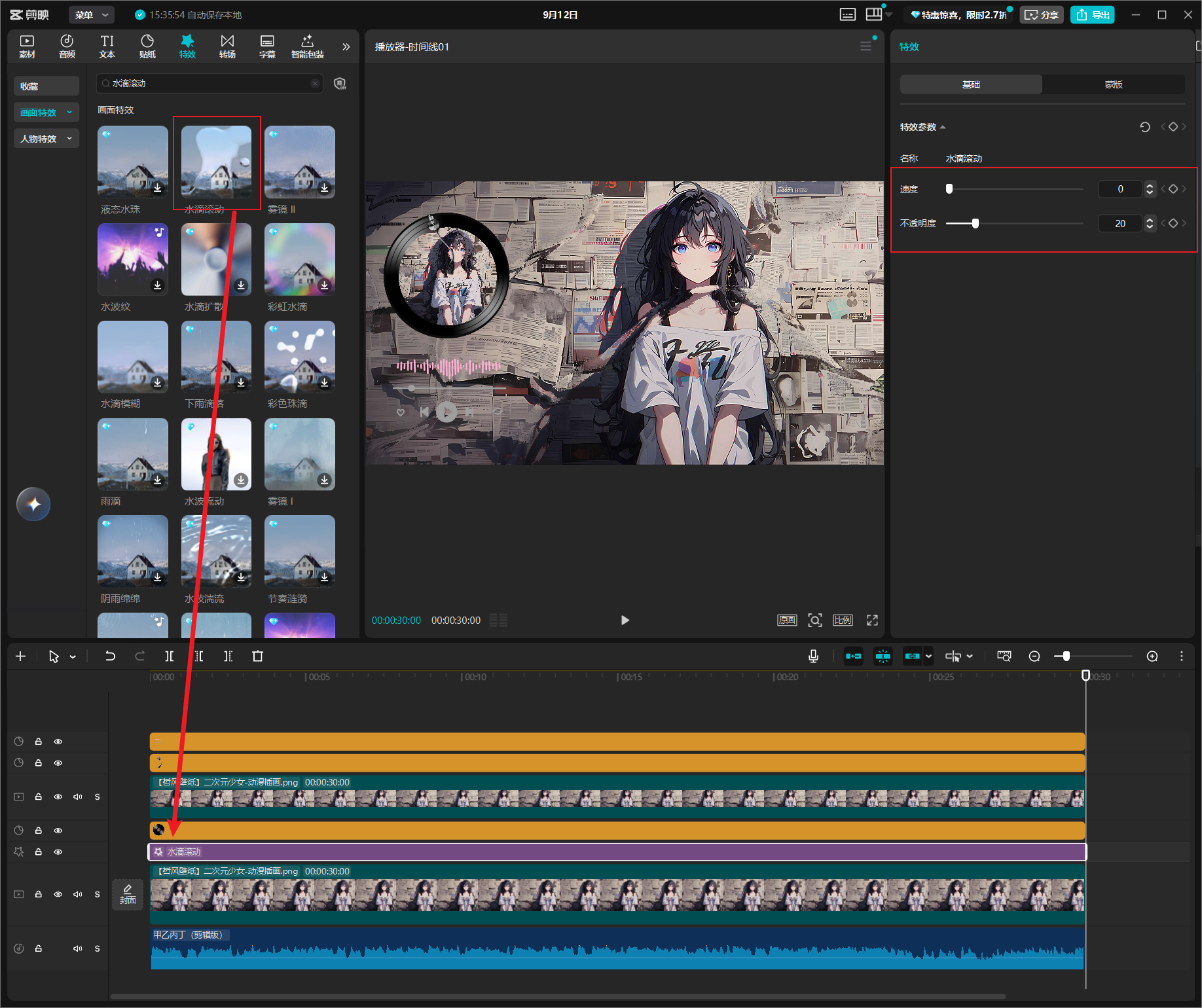Screen dimensions: 1202x1008
Task: Reset the effect parameters
Action: tap(1145, 127)
